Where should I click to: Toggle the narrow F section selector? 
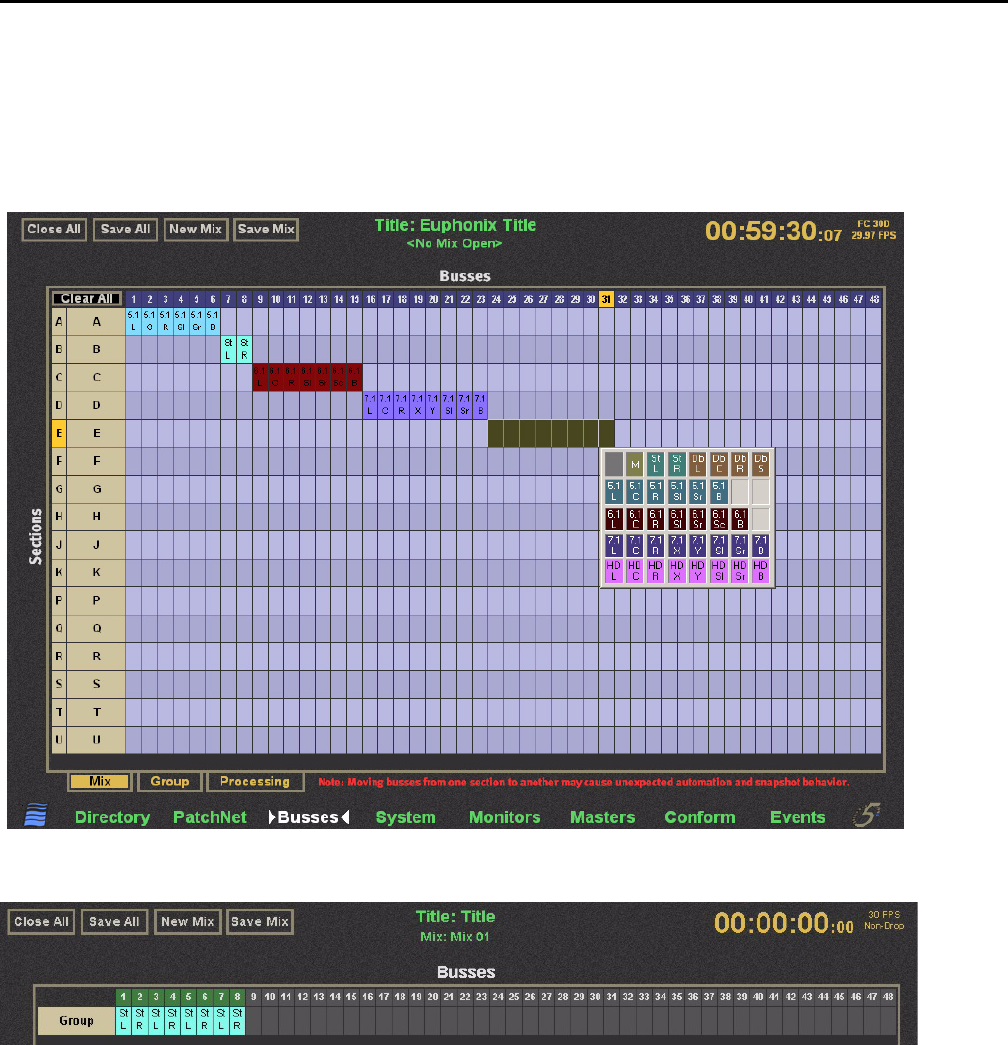click(x=59, y=461)
